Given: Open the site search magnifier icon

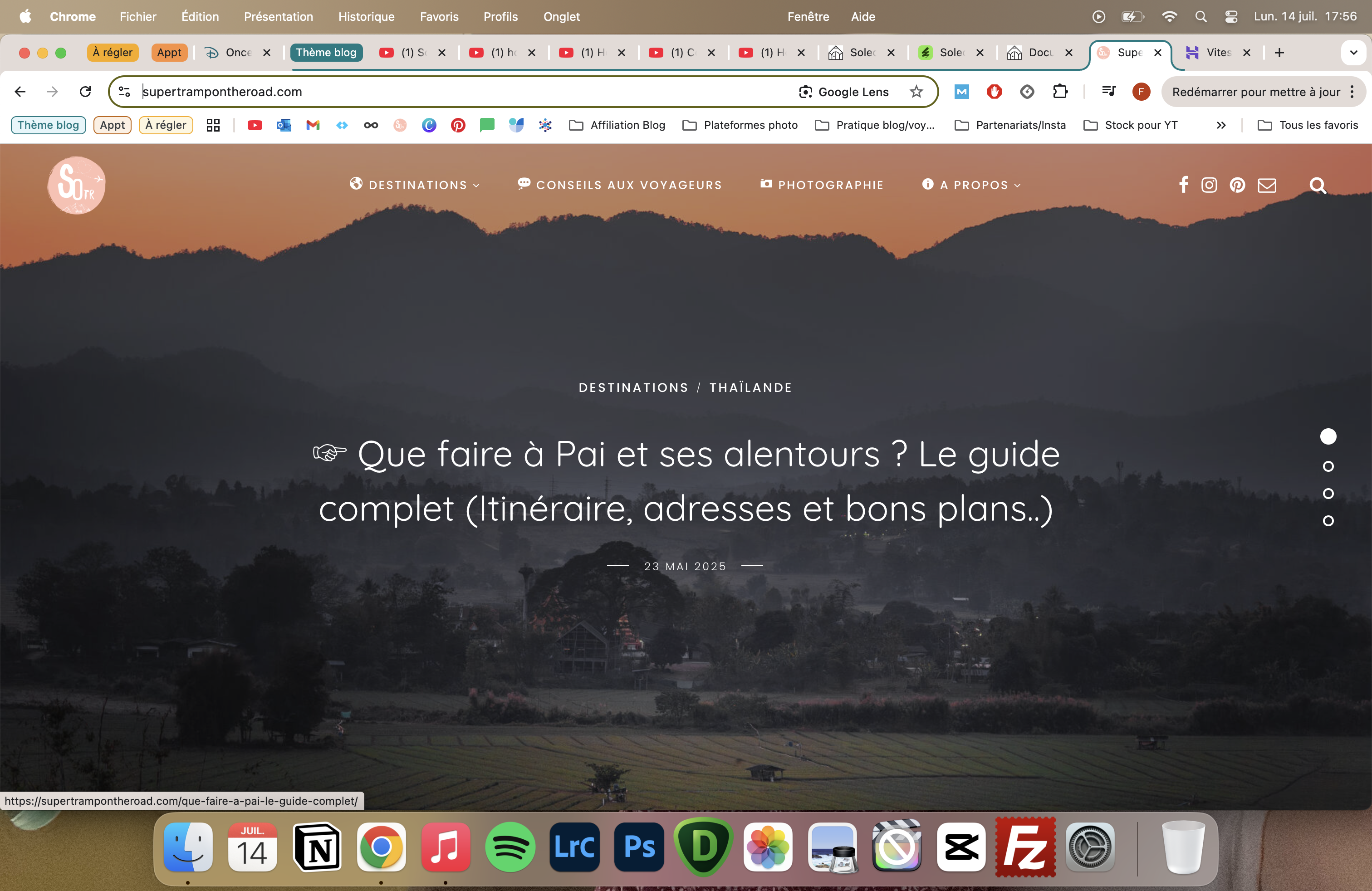Looking at the screenshot, I should 1317,186.
